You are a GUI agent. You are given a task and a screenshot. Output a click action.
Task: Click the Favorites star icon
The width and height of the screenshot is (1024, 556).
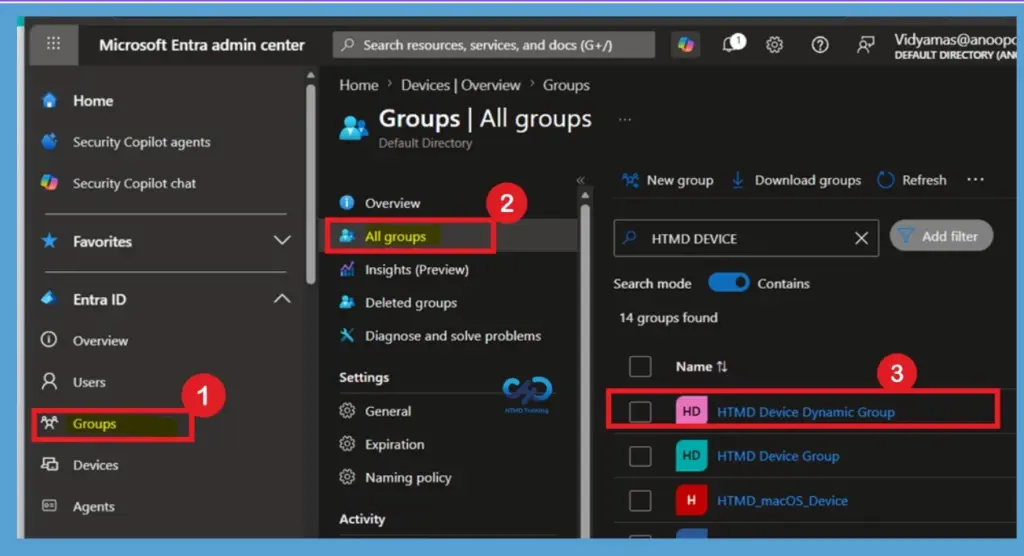50,241
